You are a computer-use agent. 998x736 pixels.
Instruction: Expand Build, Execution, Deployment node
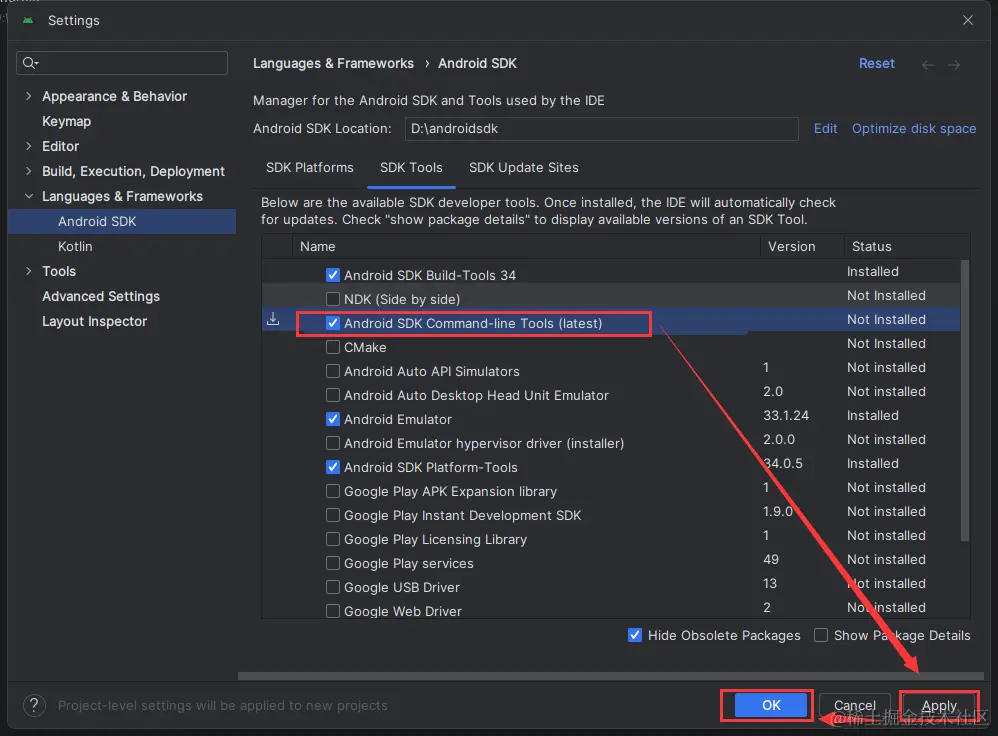28,171
